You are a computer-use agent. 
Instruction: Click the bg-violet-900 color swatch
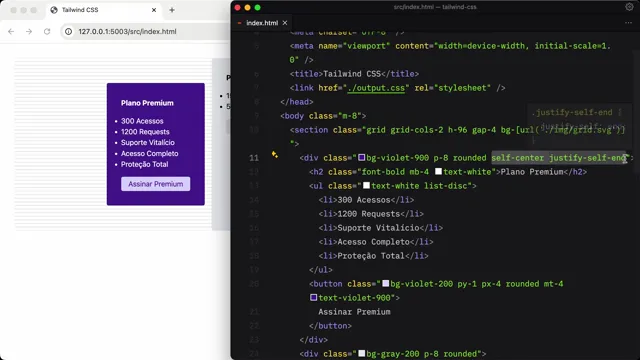362,158
